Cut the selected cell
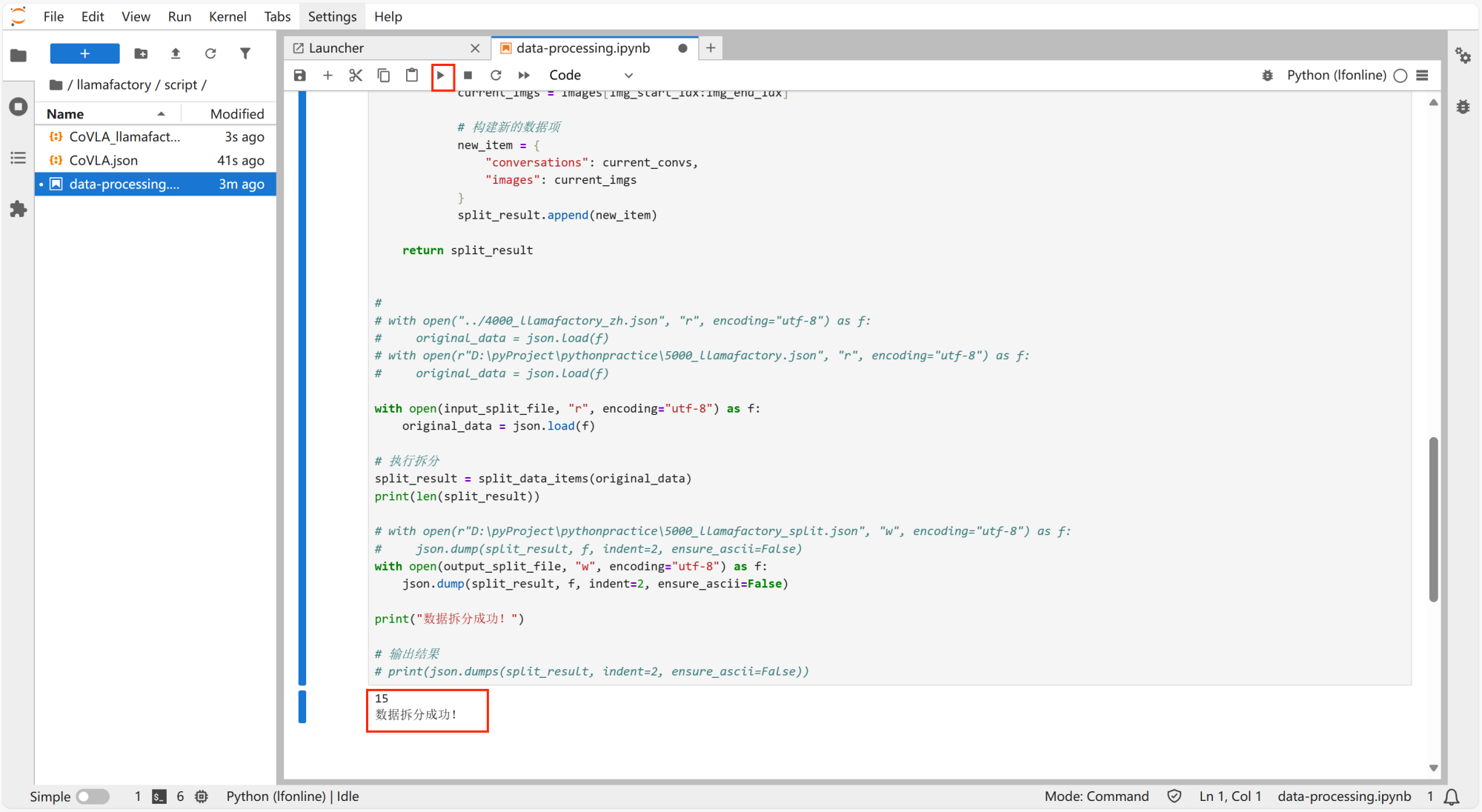 (x=356, y=75)
